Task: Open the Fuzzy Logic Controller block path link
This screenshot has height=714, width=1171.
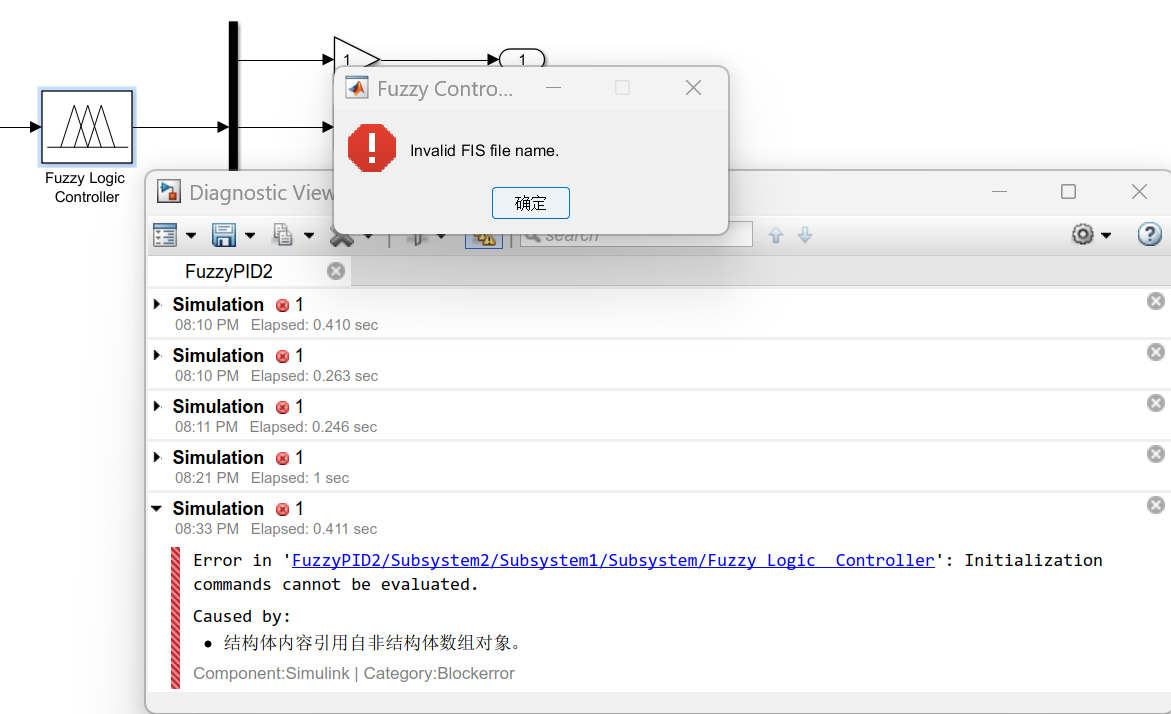Action: 612,560
